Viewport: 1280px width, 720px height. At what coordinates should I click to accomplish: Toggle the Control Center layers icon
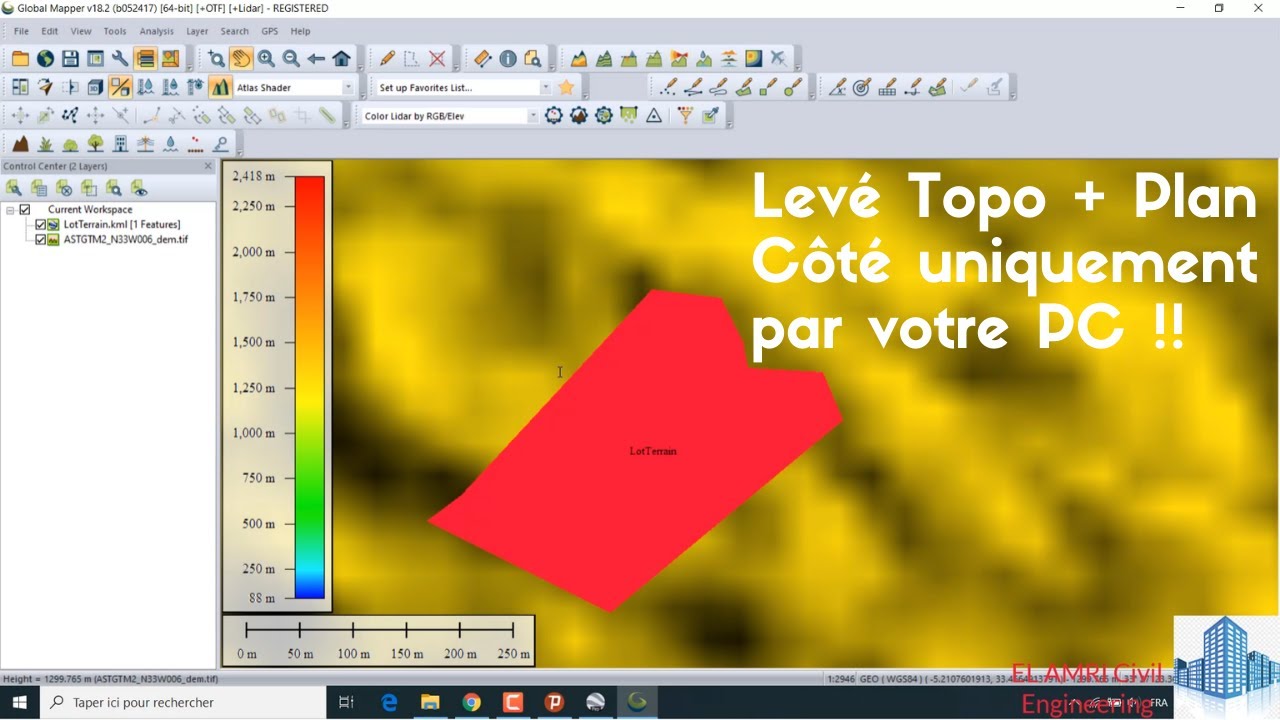coord(145,59)
